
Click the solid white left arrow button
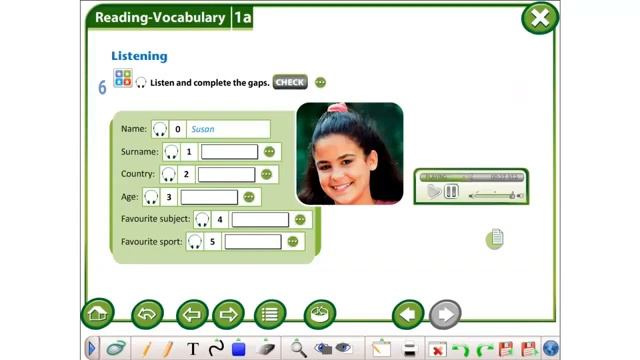click(408, 314)
